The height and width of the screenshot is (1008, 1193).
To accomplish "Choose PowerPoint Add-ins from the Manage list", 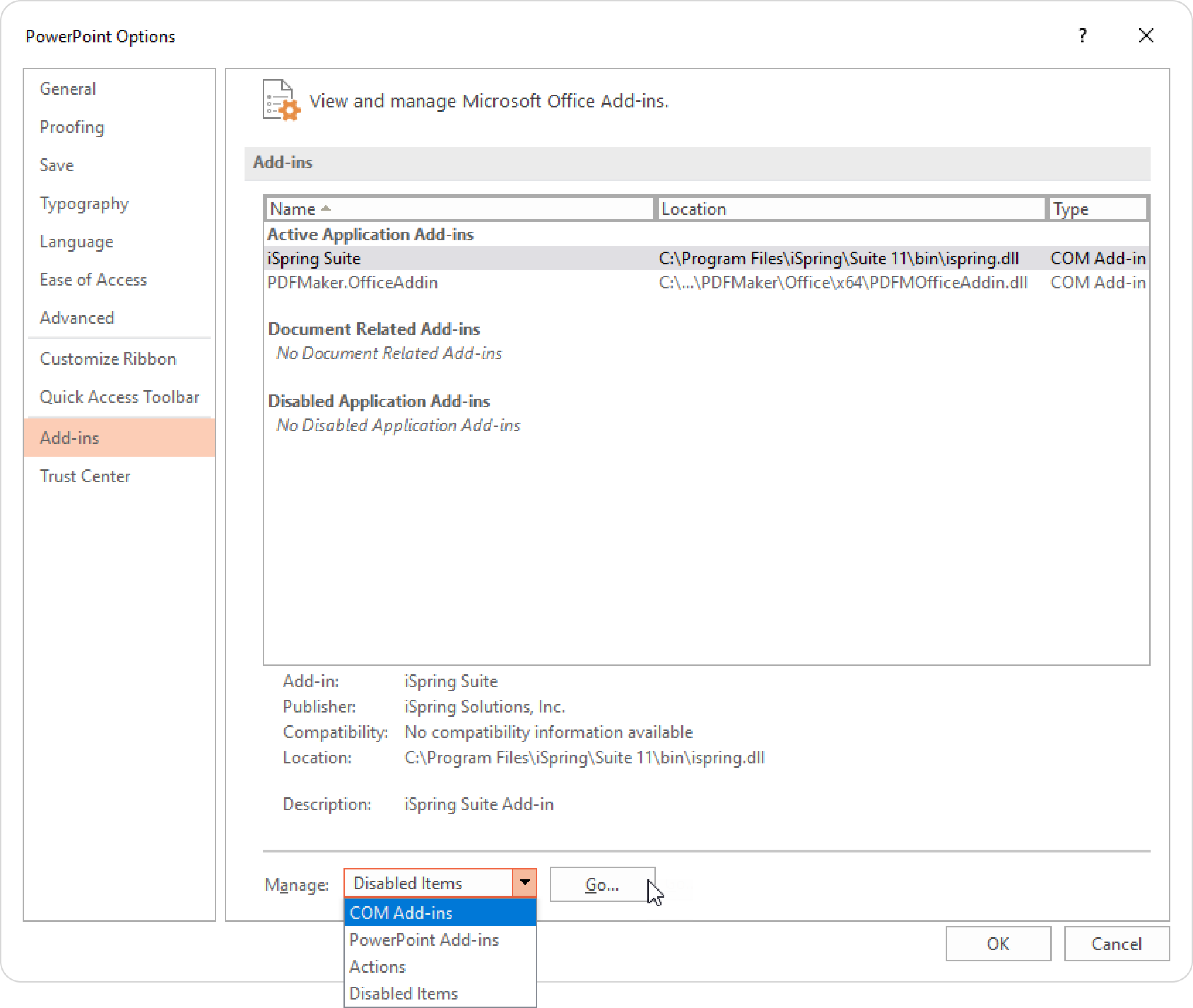I will pos(440,940).
